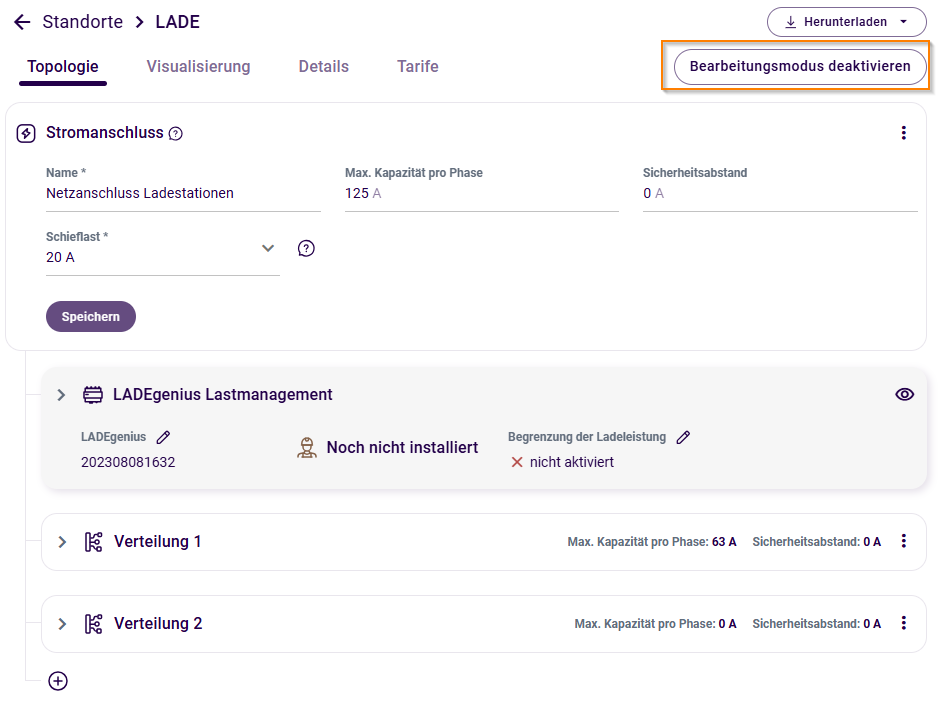Open Verteilung 2 three-dot menu
The width and height of the screenshot is (938, 702).
click(904, 623)
